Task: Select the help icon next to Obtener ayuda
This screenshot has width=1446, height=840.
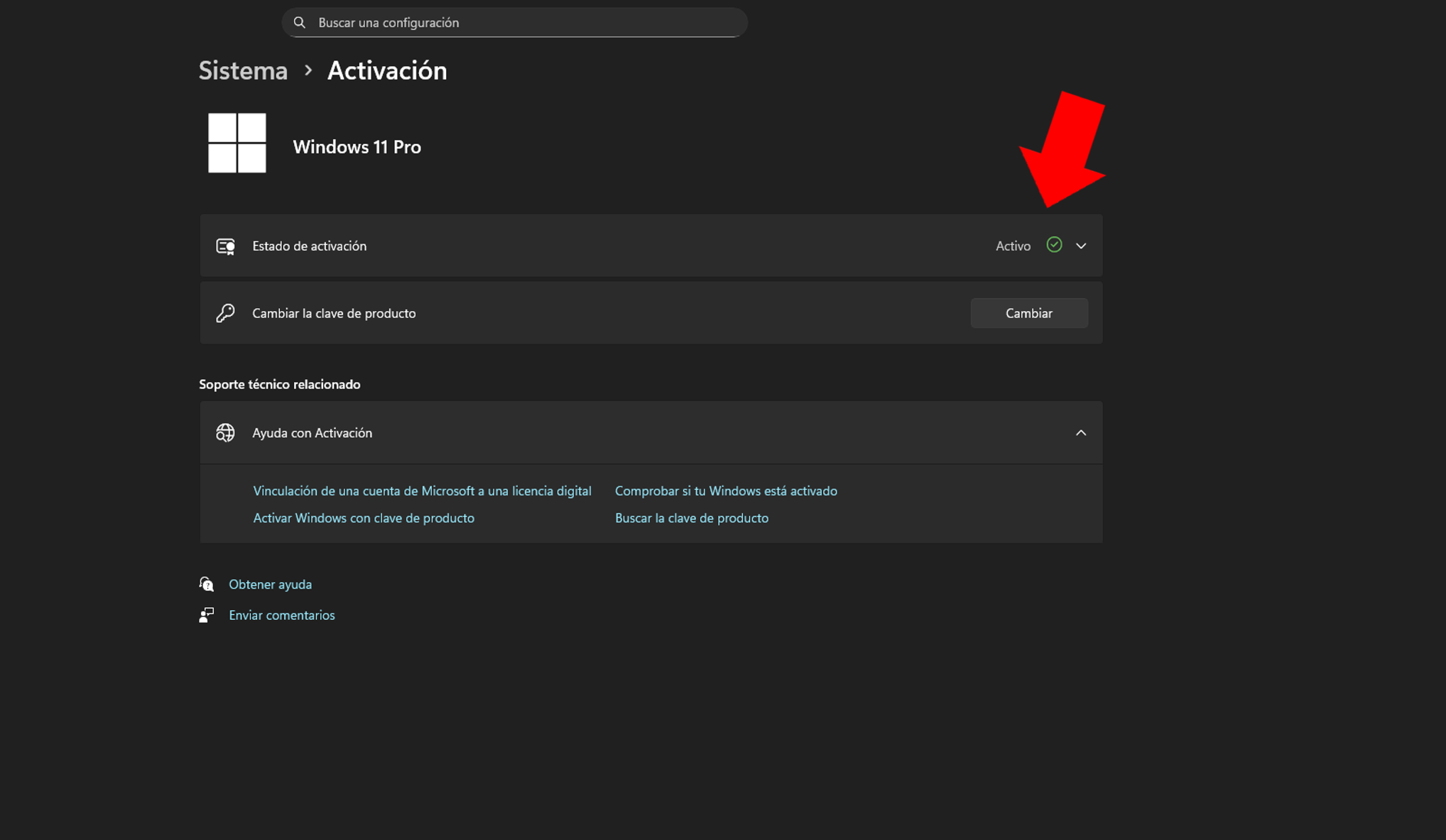Action: tap(206, 584)
